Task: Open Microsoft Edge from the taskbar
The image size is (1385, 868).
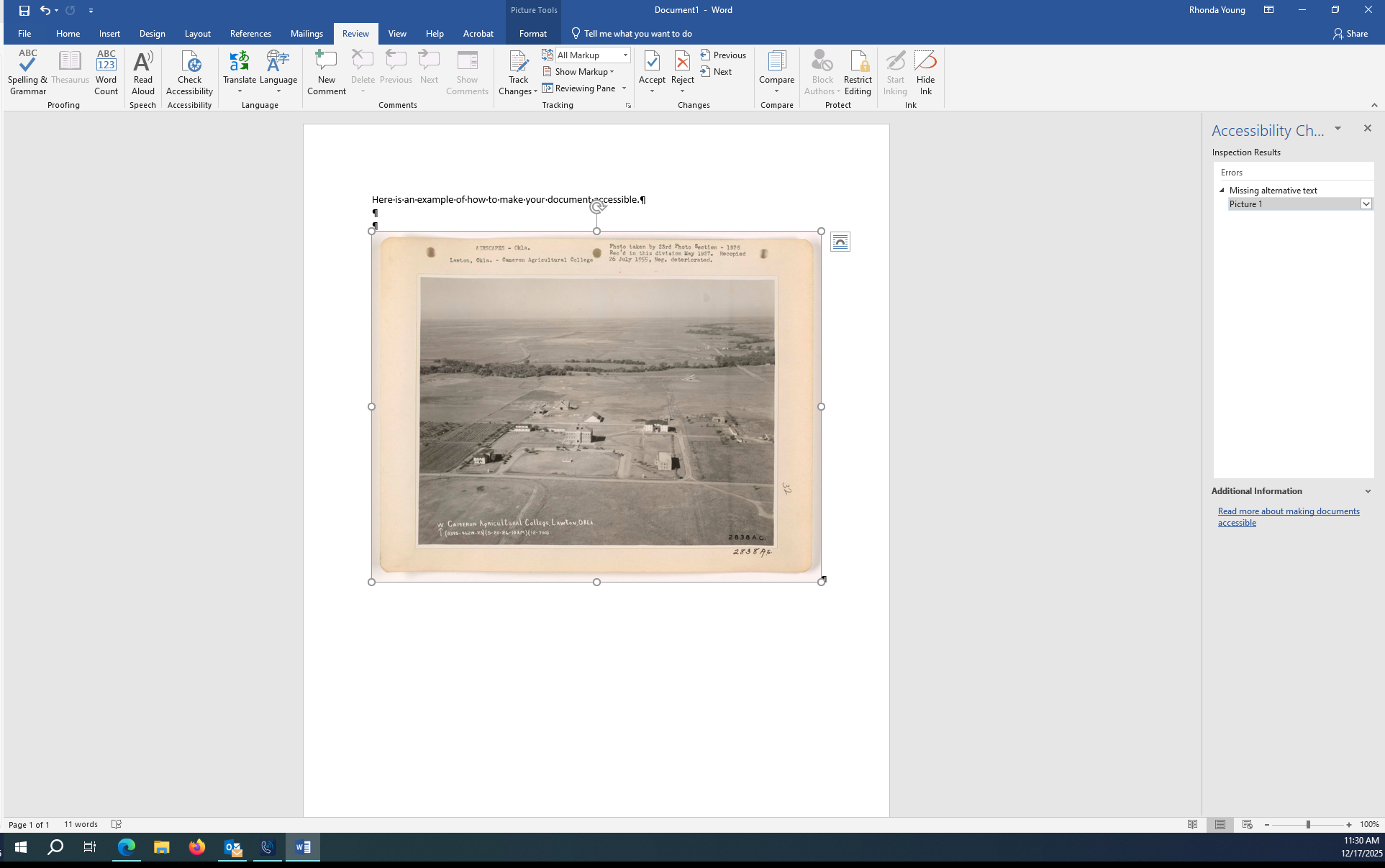Action: tap(127, 847)
